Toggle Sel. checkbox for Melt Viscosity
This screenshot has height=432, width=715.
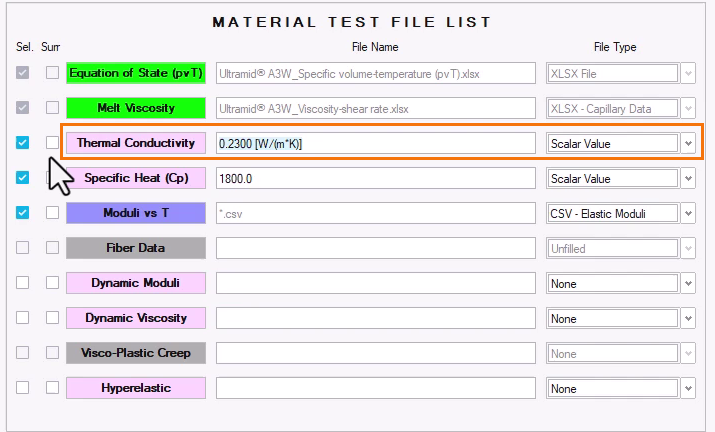pyautogui.click(x=22, y=108)
